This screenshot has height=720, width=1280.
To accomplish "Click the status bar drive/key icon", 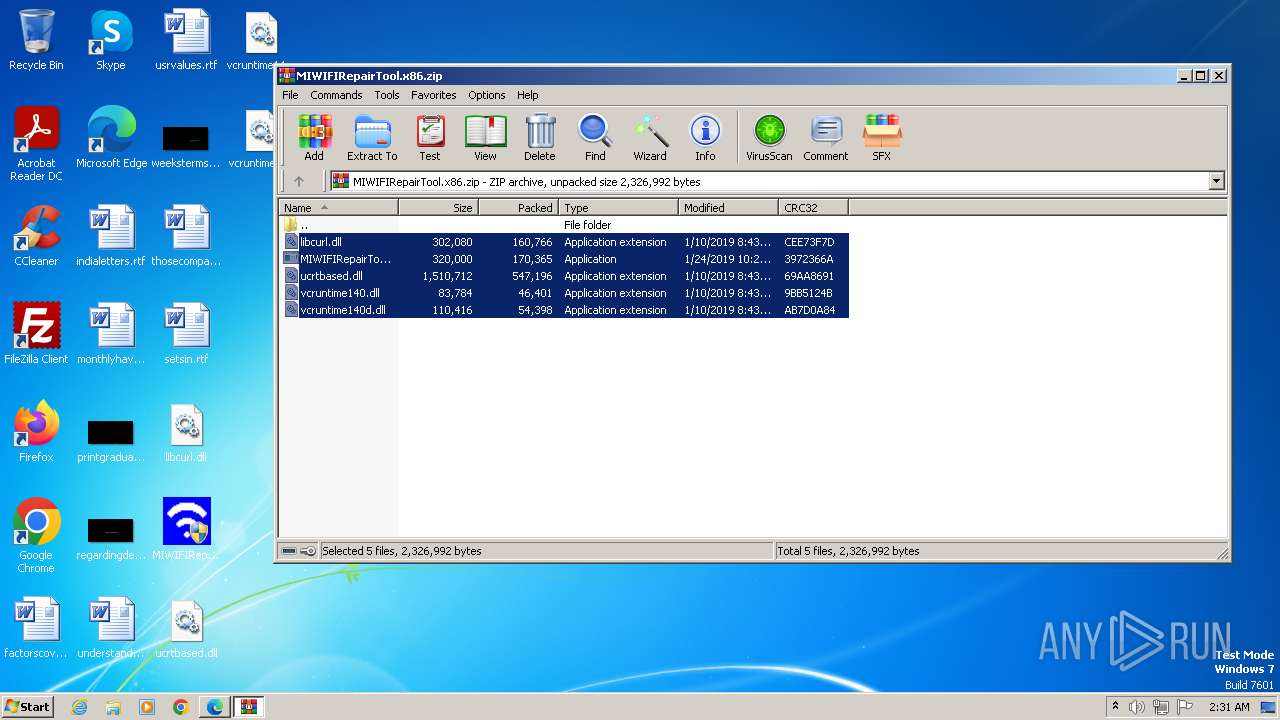I will [299, 551].
